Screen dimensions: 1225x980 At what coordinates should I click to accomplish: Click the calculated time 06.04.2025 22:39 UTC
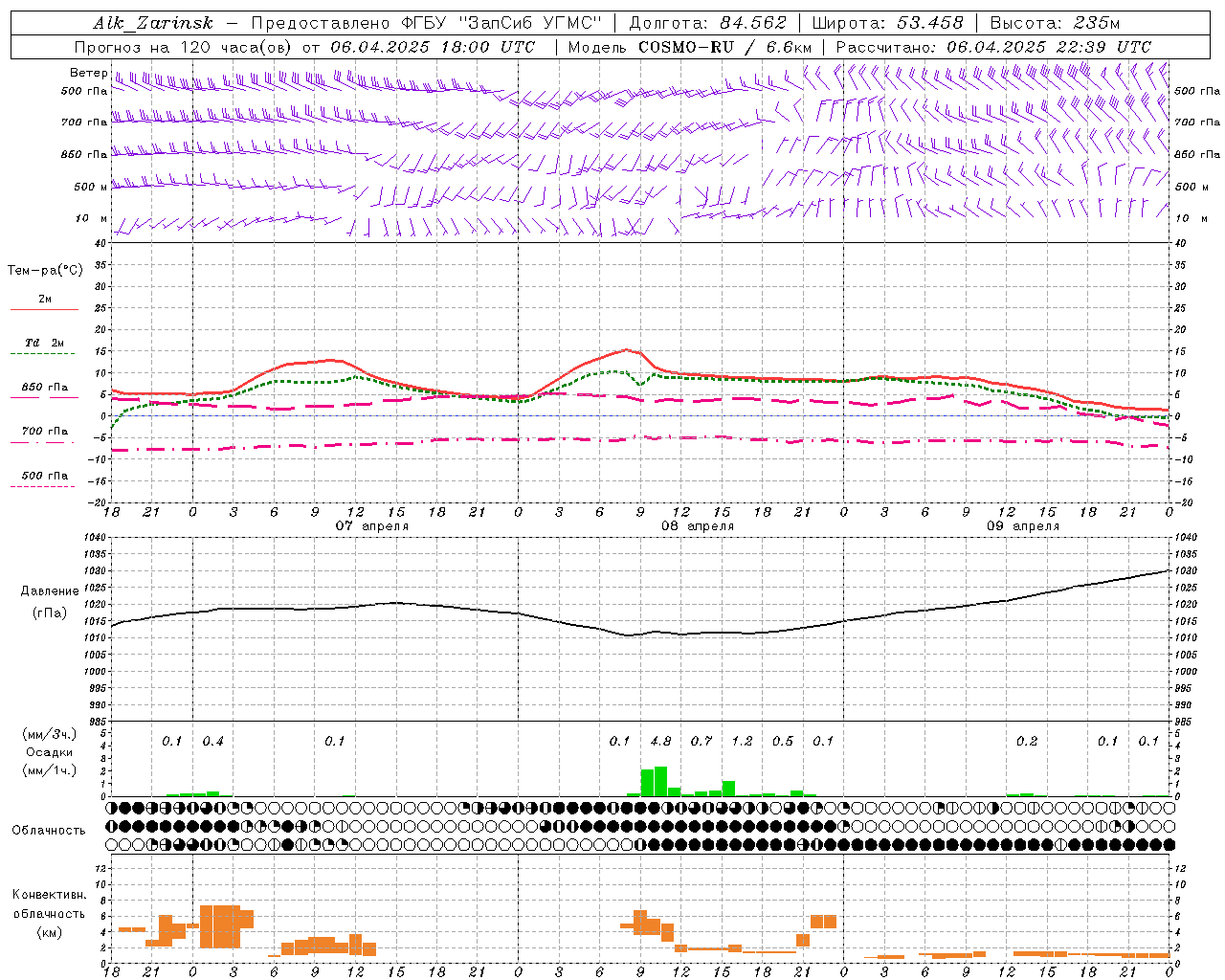(x=1049, y=47)
